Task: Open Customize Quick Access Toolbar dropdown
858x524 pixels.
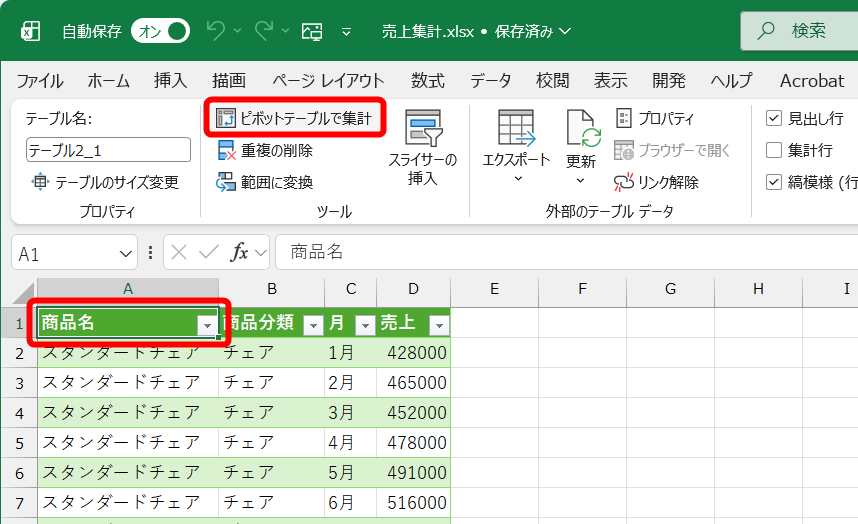Action: click(x=346, y=32)
